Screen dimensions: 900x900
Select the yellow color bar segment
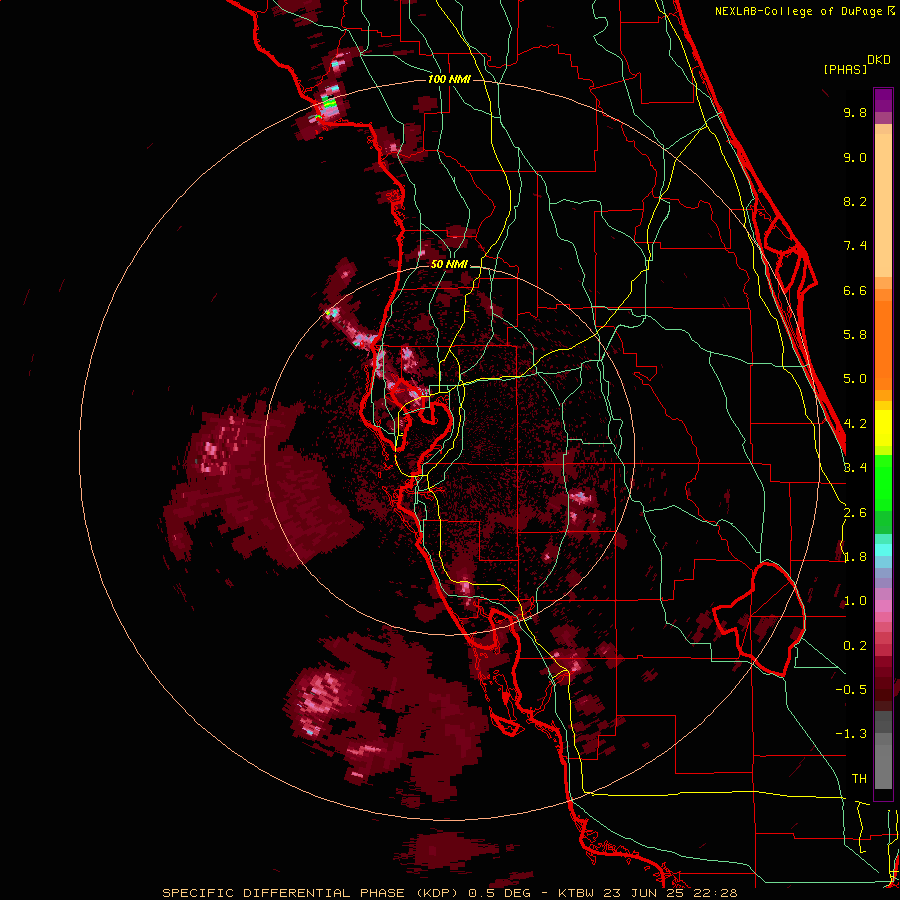click(883, 428)
